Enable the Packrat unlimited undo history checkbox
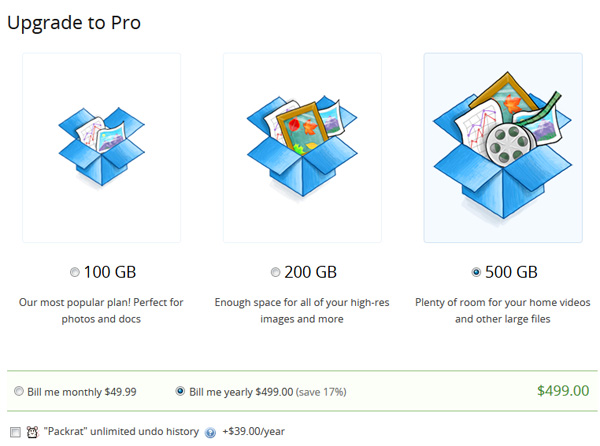 [14, 432]
